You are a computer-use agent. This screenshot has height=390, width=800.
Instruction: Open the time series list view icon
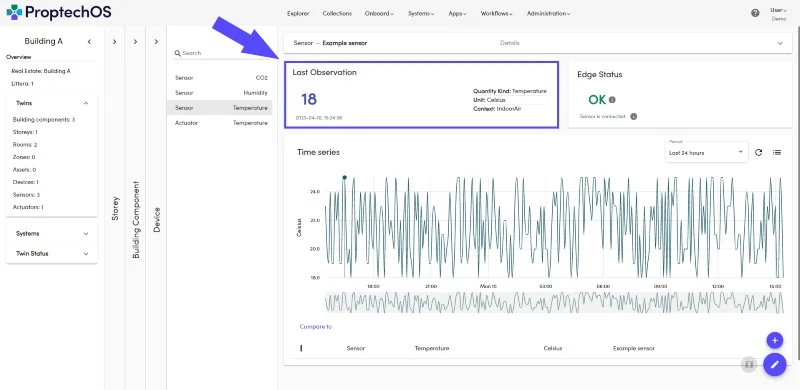777,152
